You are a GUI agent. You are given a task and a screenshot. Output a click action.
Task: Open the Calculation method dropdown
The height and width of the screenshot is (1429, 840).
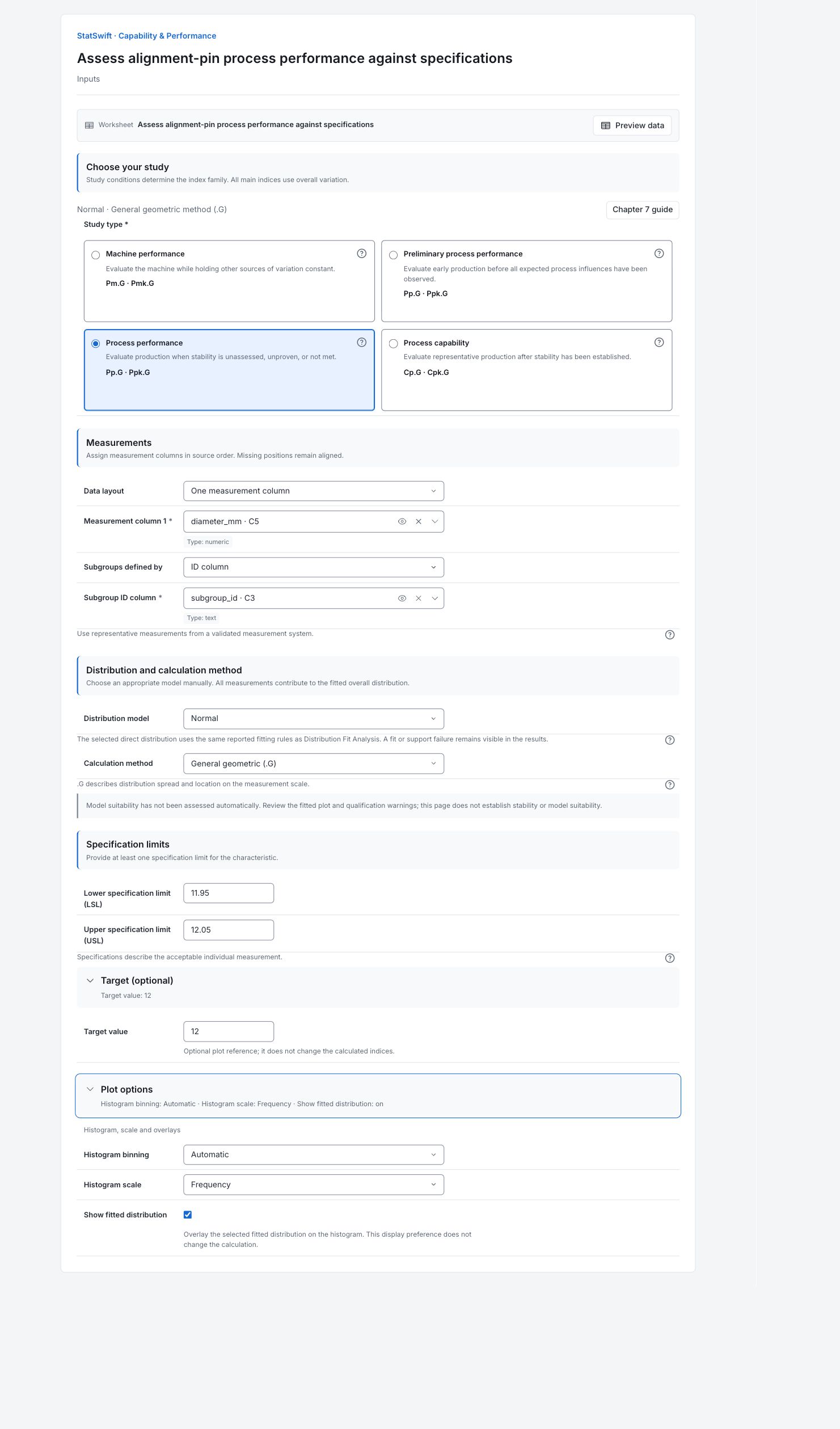pos(314,764)
